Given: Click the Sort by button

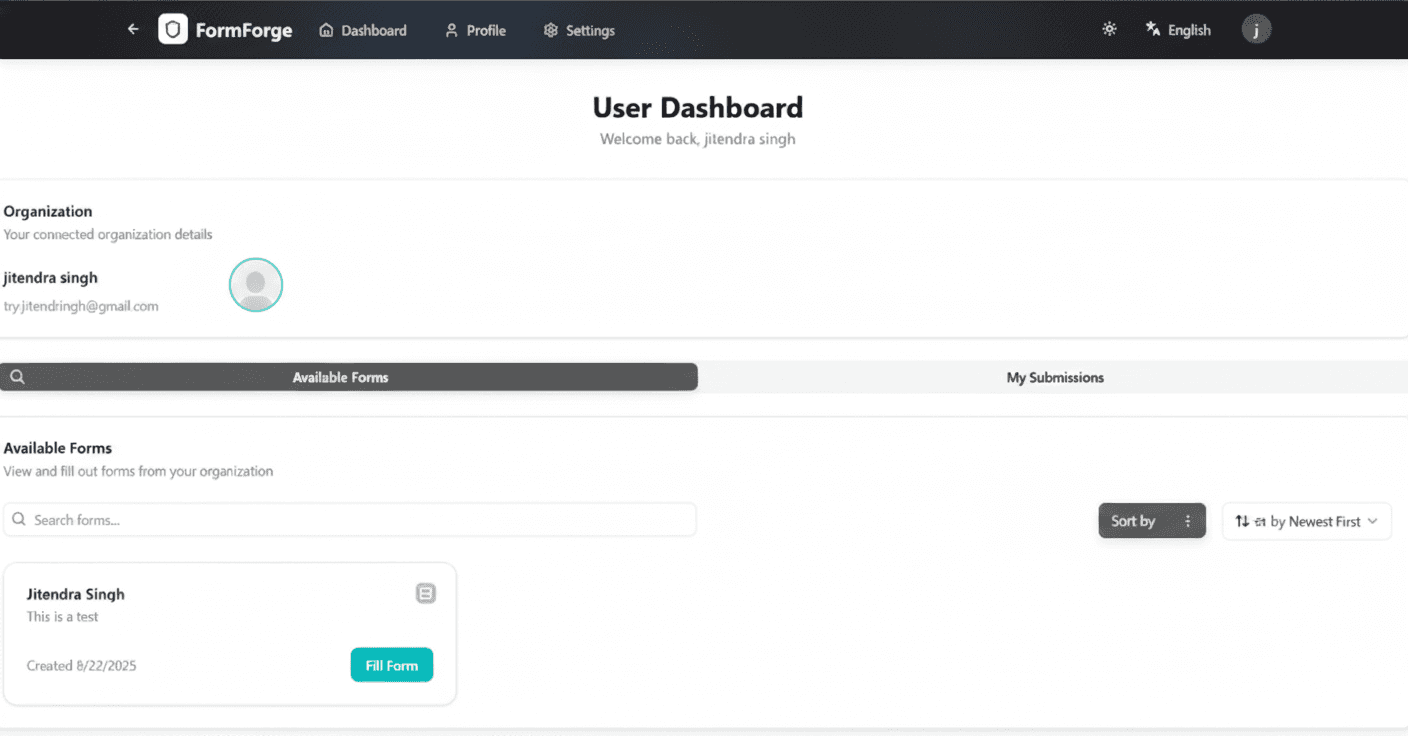Looking at the screenshot, I should point(1133,521).
